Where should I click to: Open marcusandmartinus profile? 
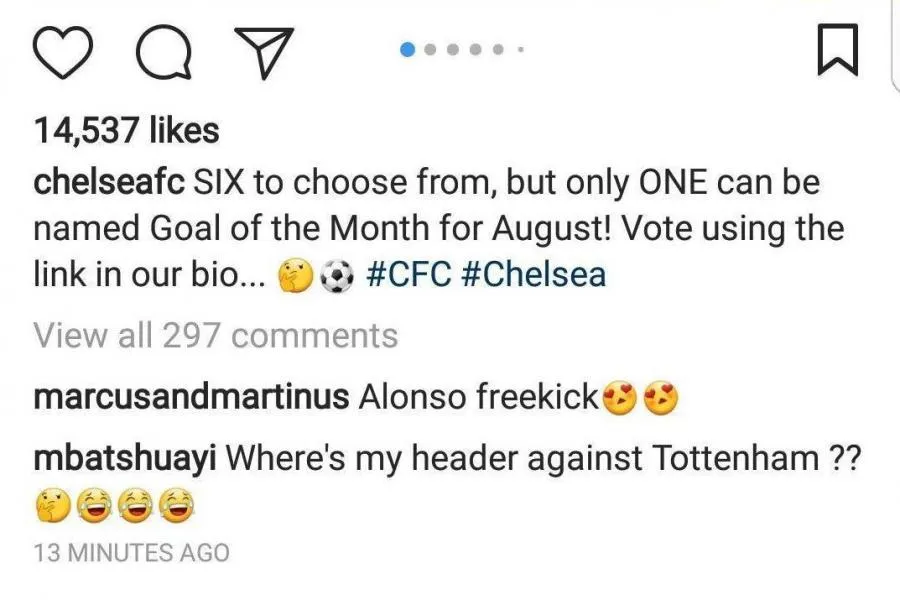191,397
